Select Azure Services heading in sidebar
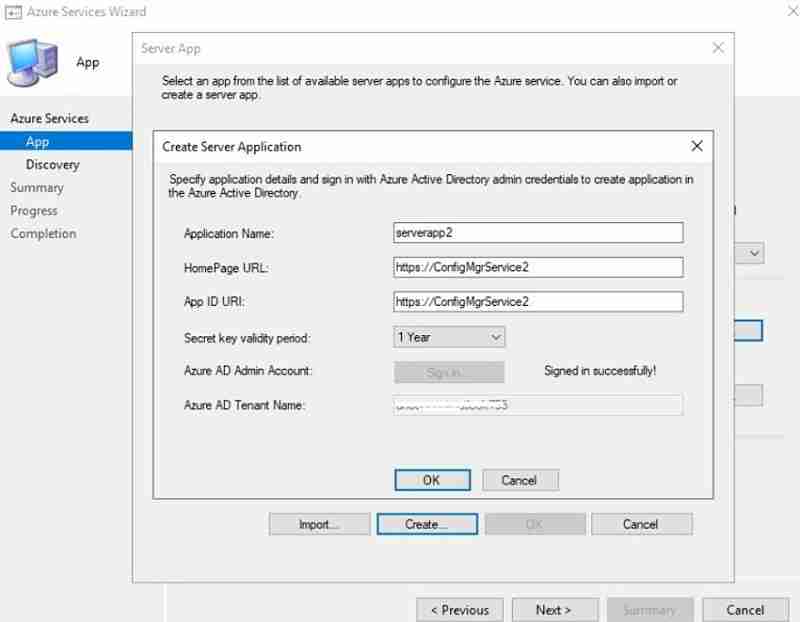Screen dimensions: 800x622 tap(49, 118)
